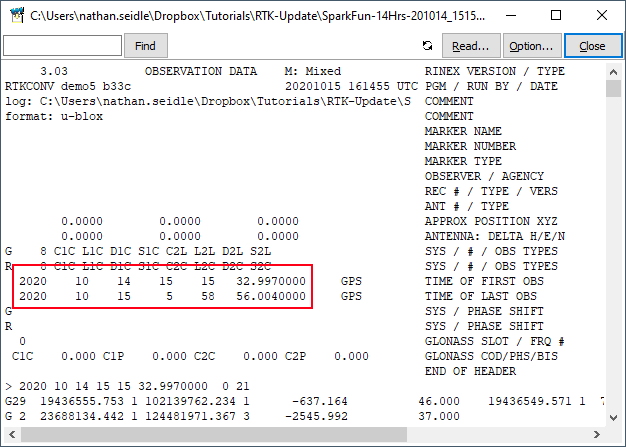The height and width of the screenshot is (447, 626).
Task: Click 'TIME OF LAST OBS' label
Action: [481, 297]
